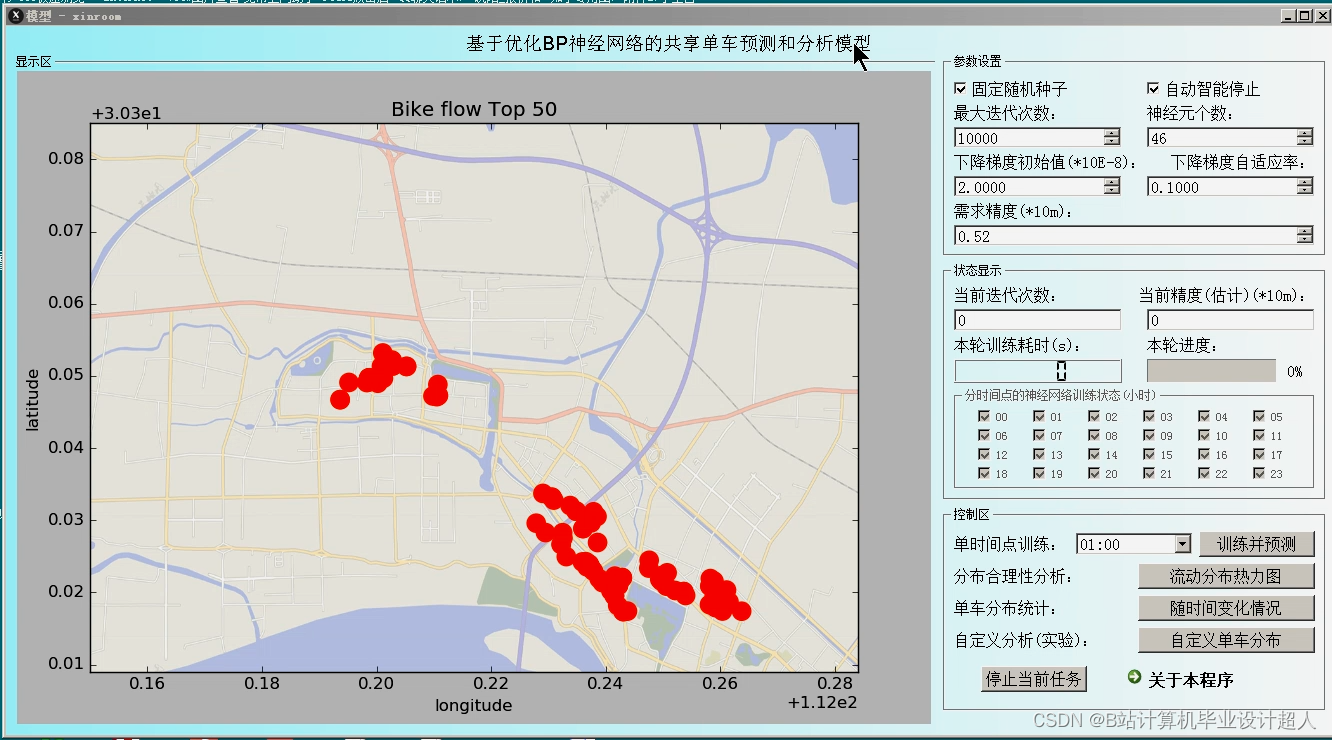Click the 本轮进度 progress bar
The width and height of the screenshot is (1332, 740).
point(1210,370)
